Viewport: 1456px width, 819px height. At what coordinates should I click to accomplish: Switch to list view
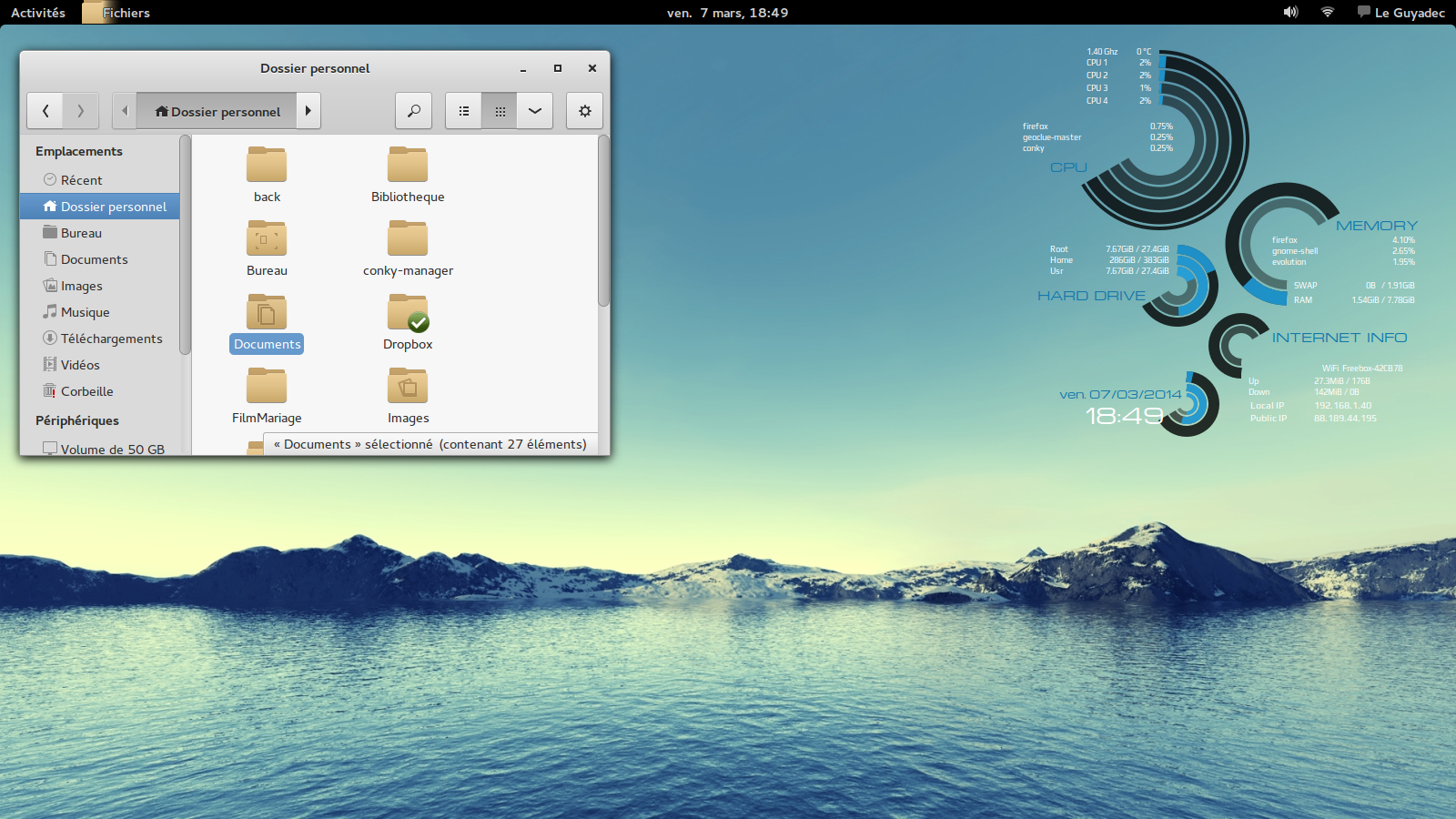463,111
